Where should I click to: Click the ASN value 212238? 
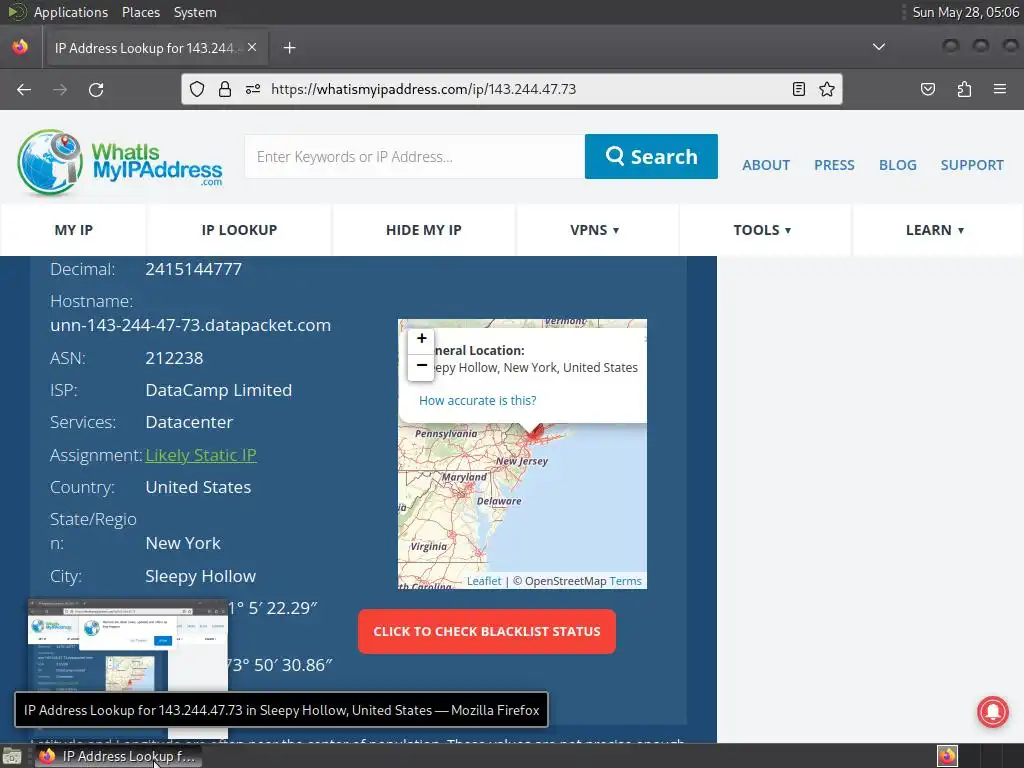(x=174, y=358)
